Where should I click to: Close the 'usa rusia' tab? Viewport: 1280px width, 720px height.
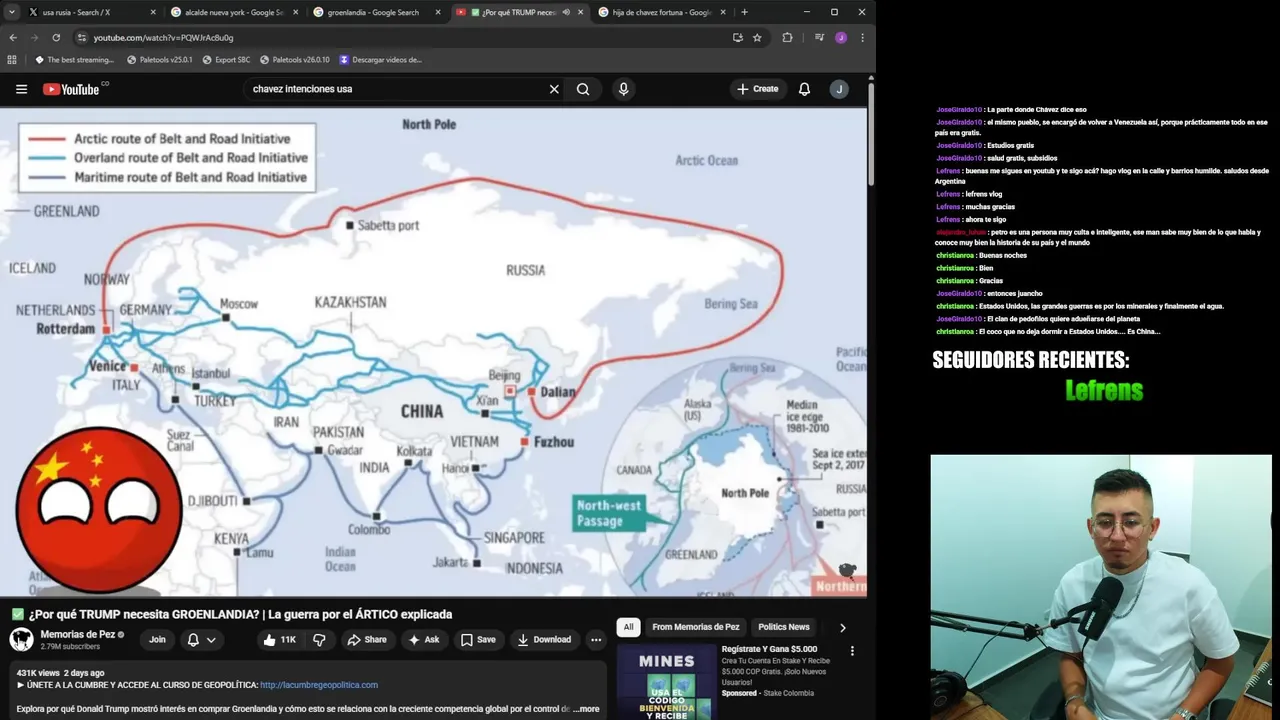coord(153,12)
